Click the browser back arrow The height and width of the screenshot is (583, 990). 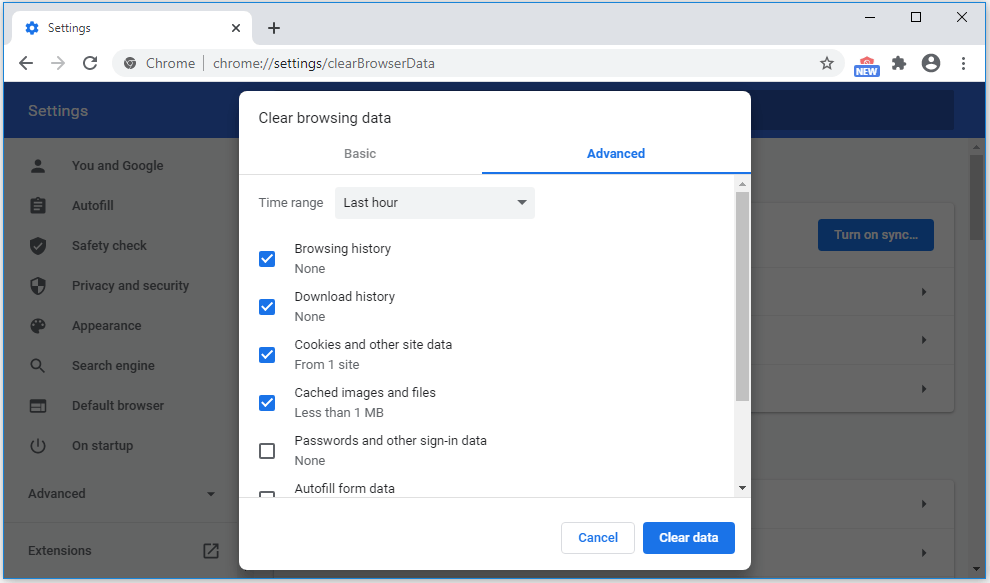26,63
